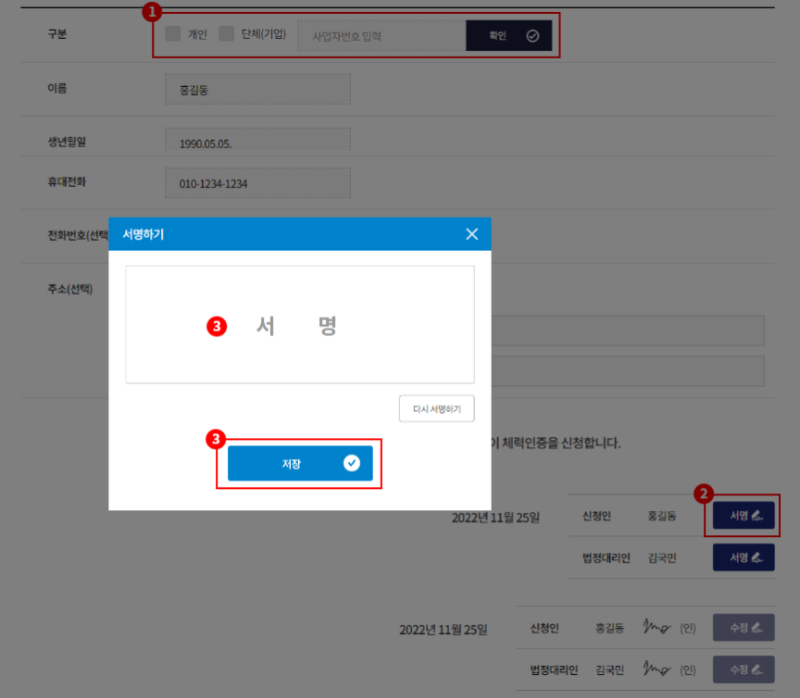Click 수정 next to 김국민 signature
Image resolution: width=800 pixels, height=698 pixels.
(743, 669)
